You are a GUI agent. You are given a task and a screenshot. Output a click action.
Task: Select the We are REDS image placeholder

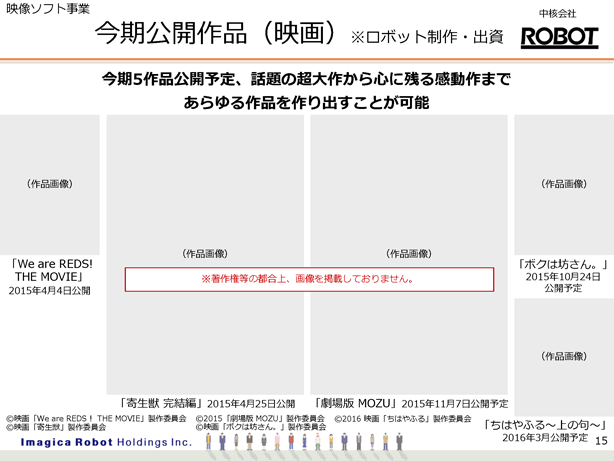(50, 185)
